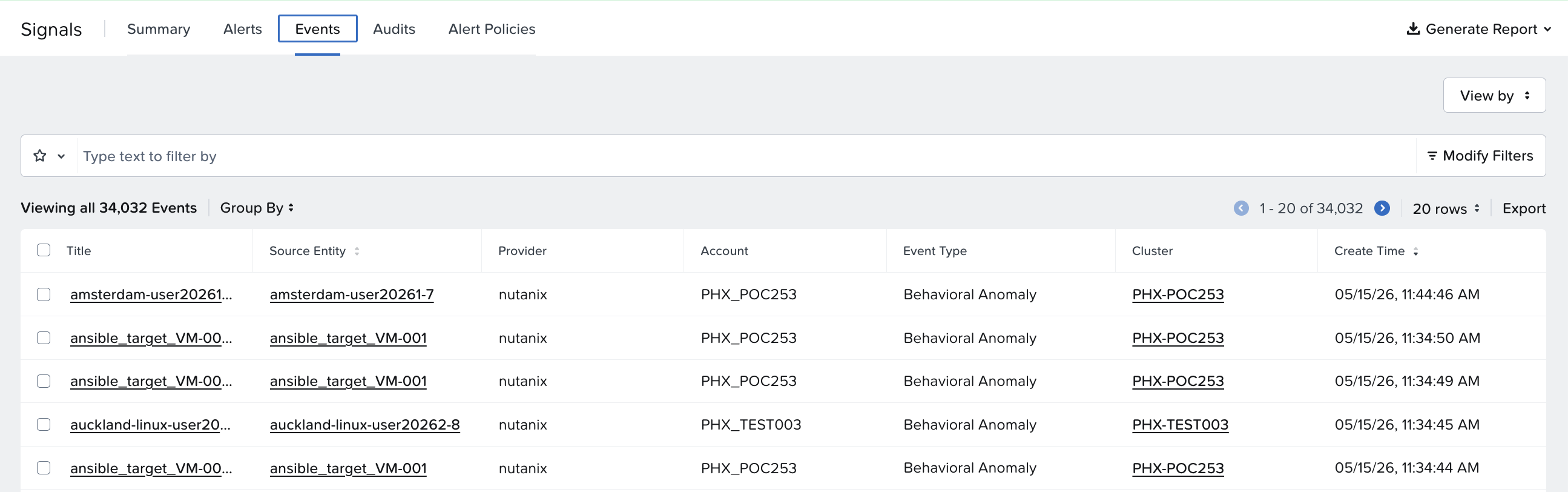Focus the Type text to filter by field
The image size is (1568, 492).
[x=746, y=156]
